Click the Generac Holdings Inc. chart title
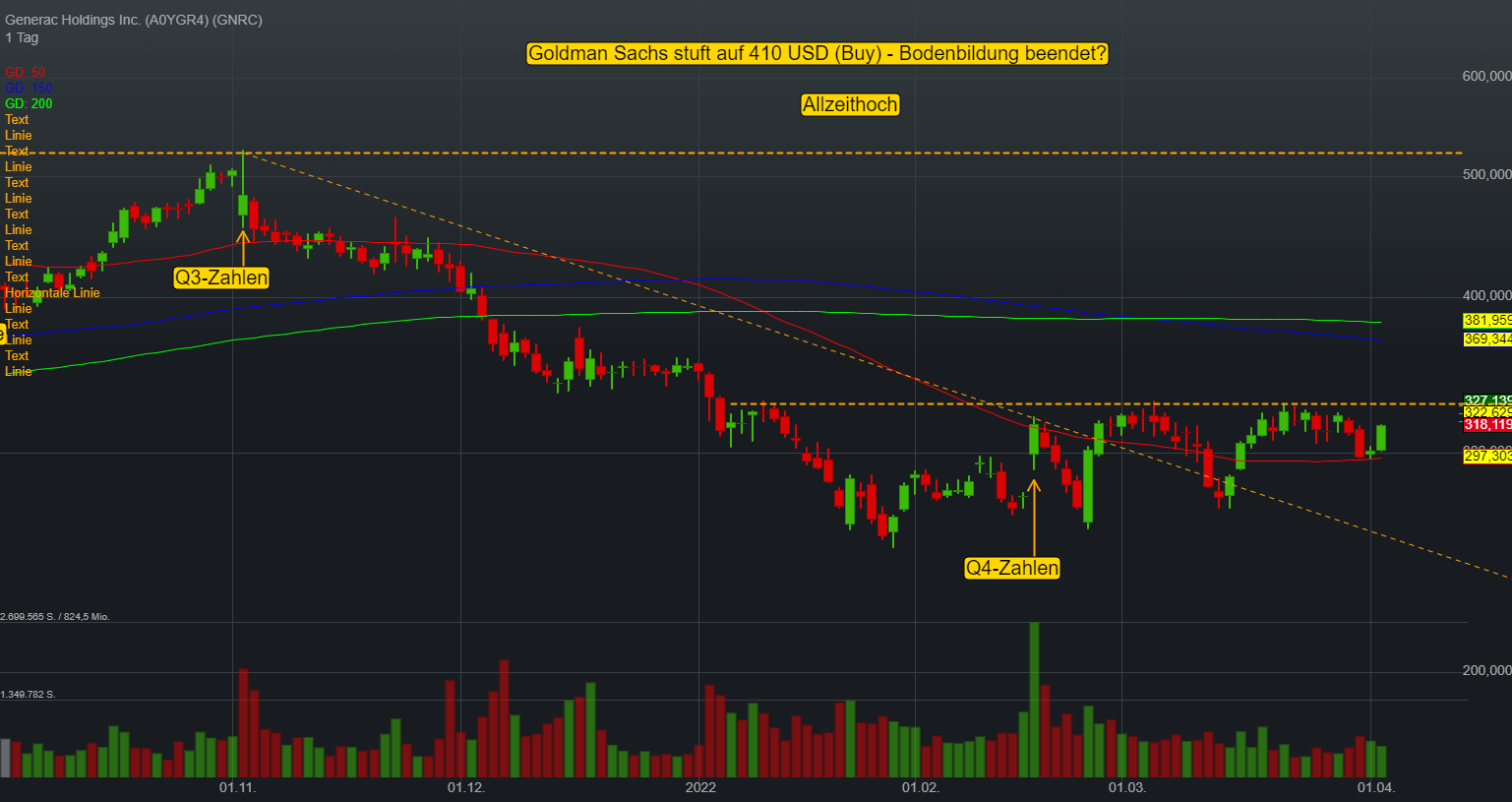 pyautogui.click(x=134, y=20)
